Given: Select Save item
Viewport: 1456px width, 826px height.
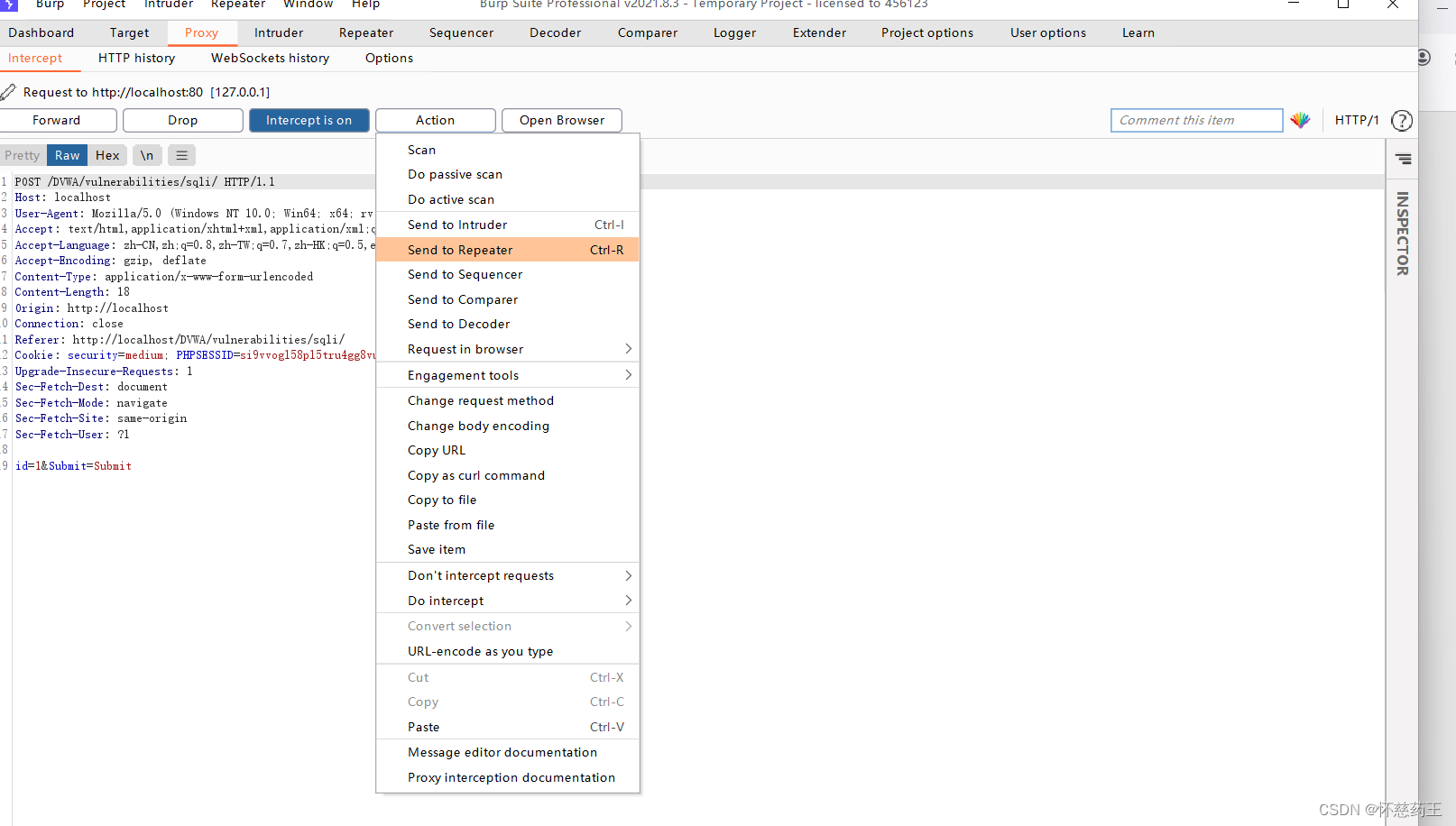Looking at the screenshot, I should pyautogui.click(x=507, y=549).
